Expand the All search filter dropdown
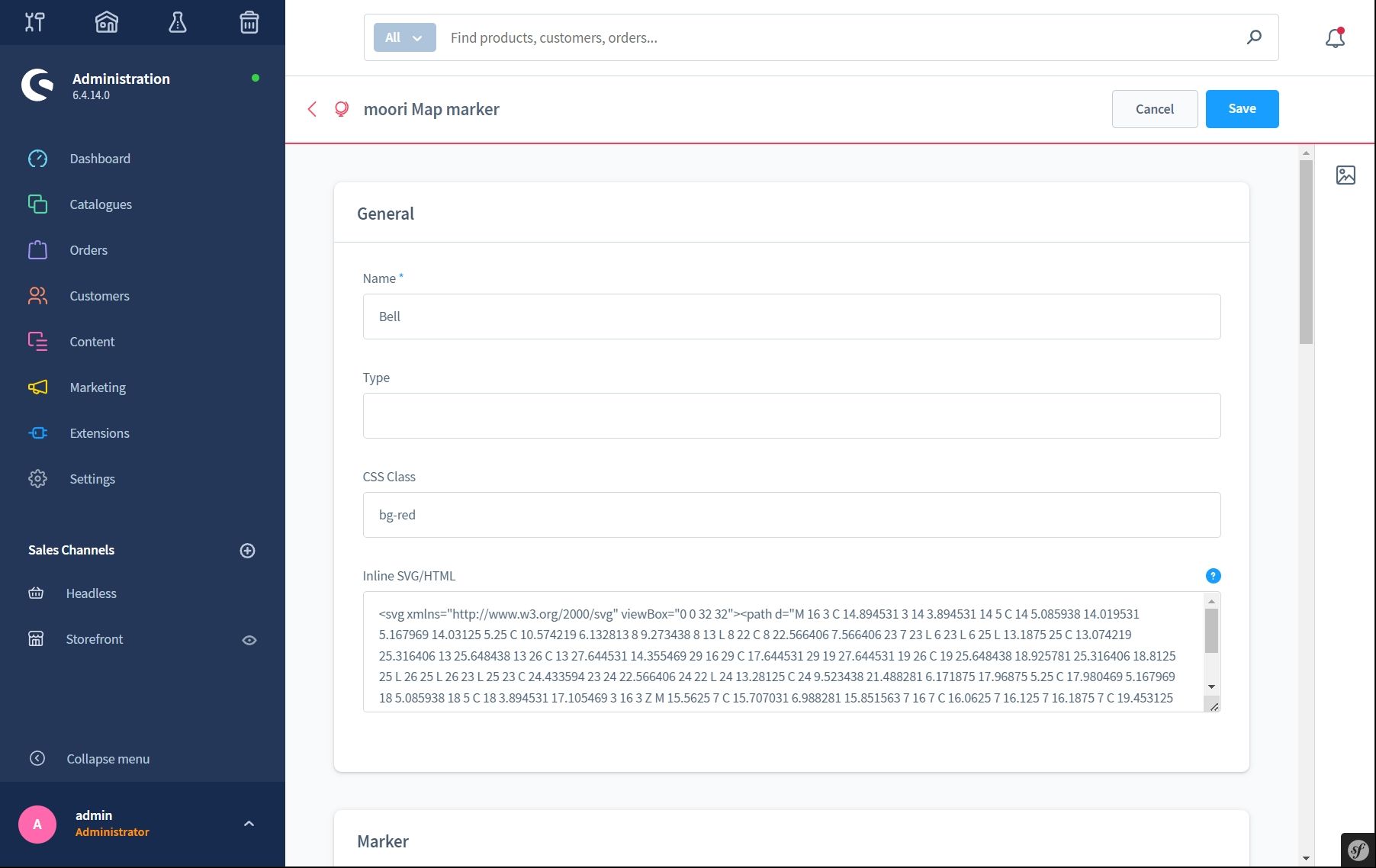 [404, 37]
